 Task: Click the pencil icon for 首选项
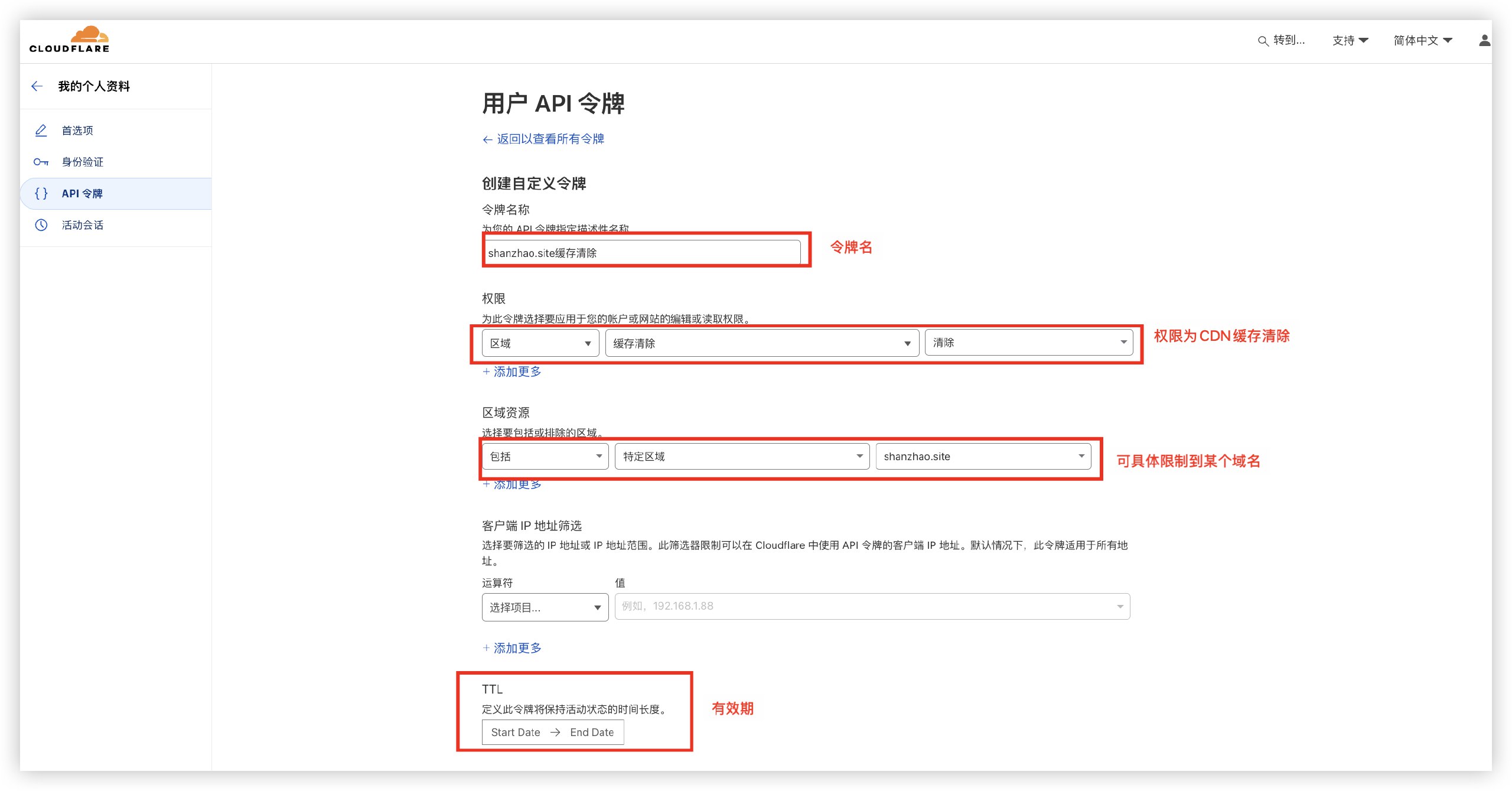41,131
